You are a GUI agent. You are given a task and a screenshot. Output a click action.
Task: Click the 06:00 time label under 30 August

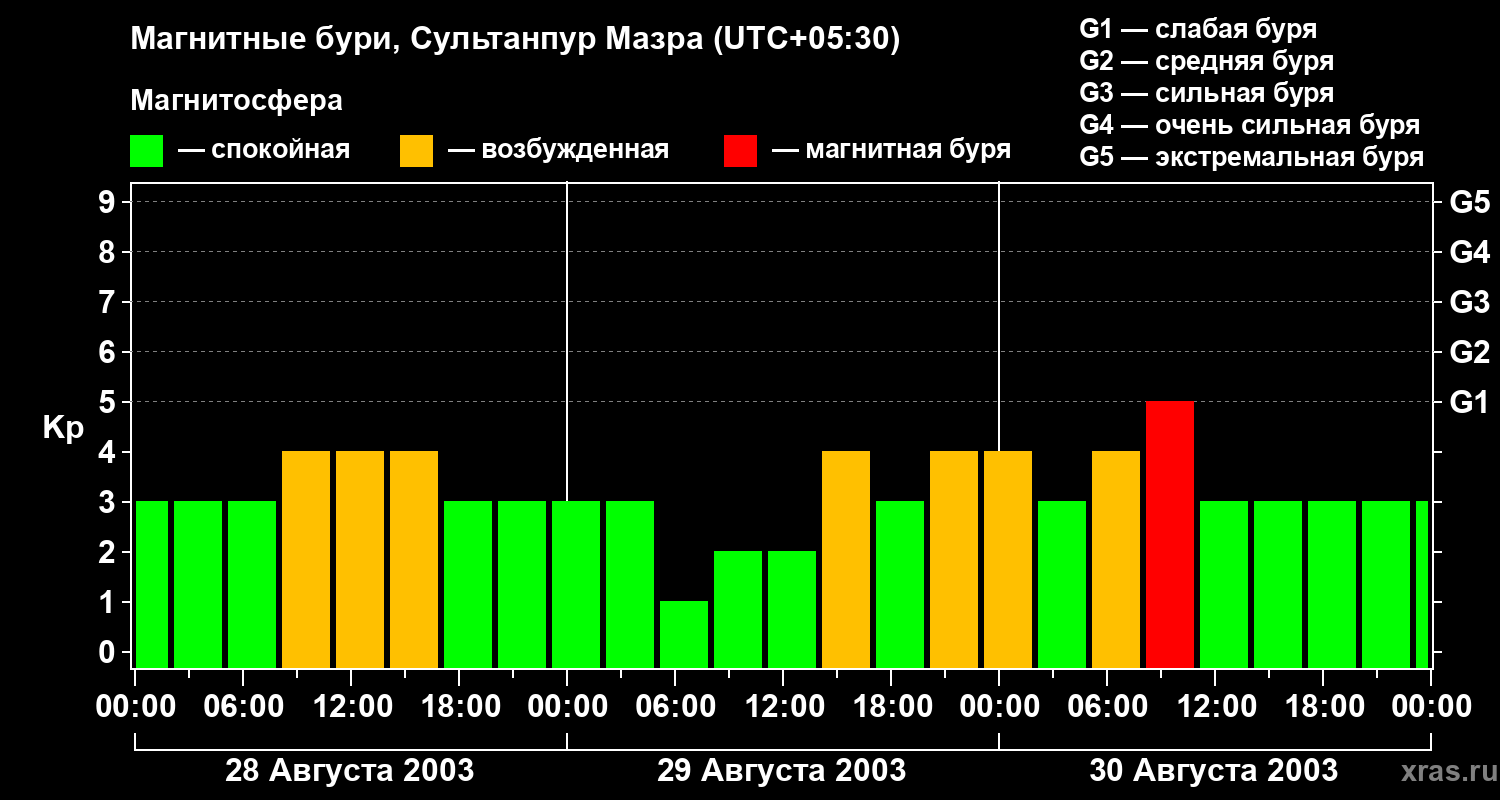pos(1106,707)
